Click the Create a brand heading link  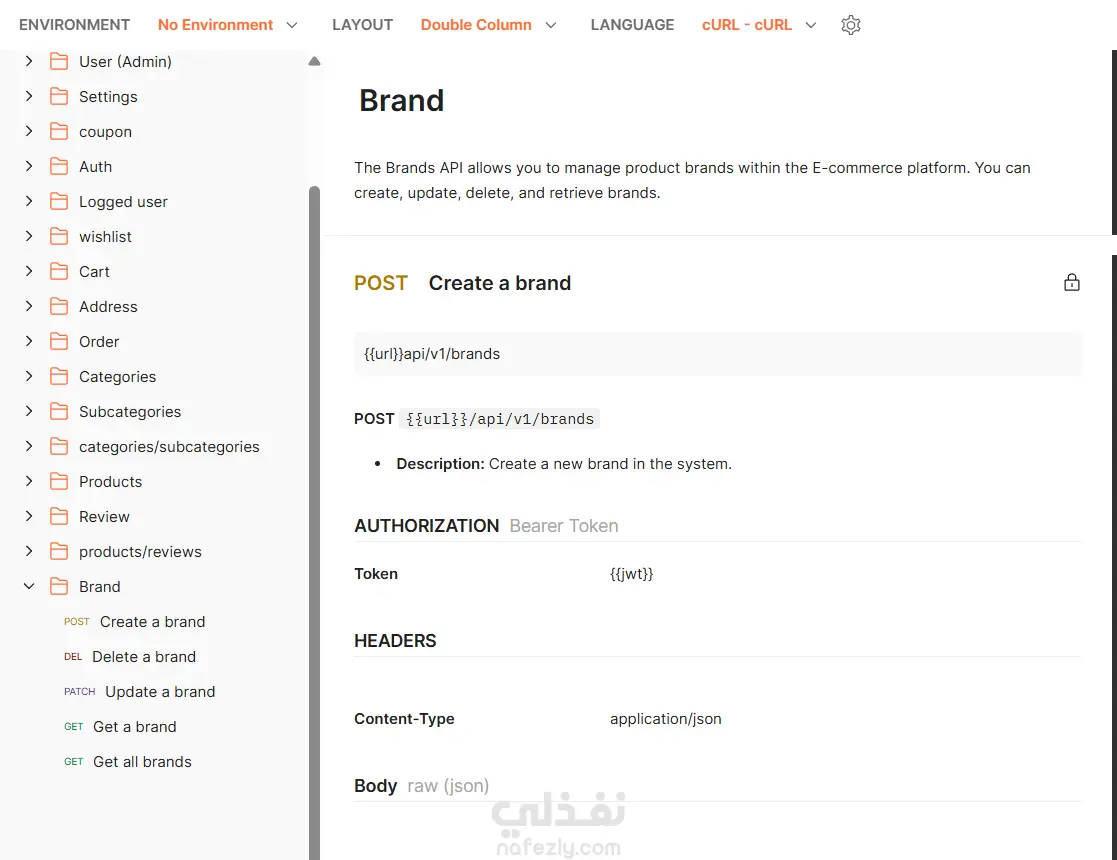[x=499, y=283]
